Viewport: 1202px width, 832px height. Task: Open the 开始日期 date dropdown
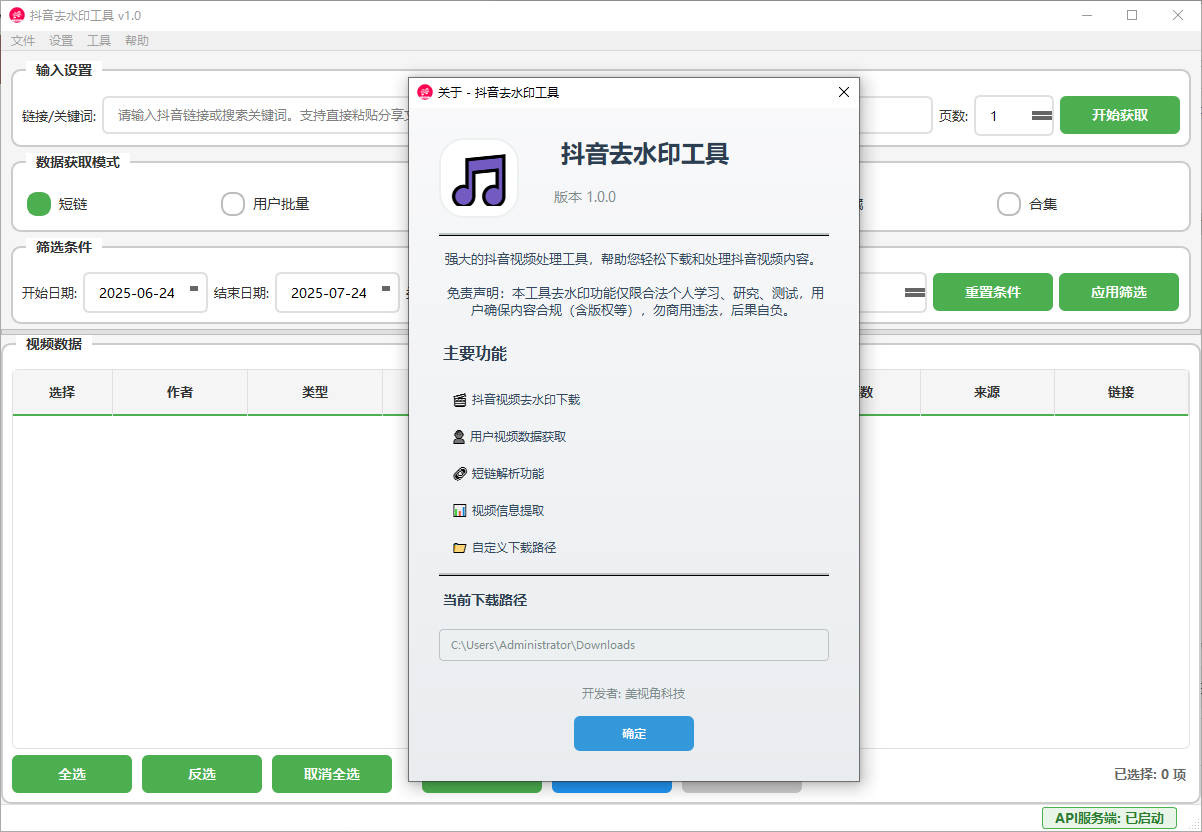pyautogui.click(x=194, y=289)
